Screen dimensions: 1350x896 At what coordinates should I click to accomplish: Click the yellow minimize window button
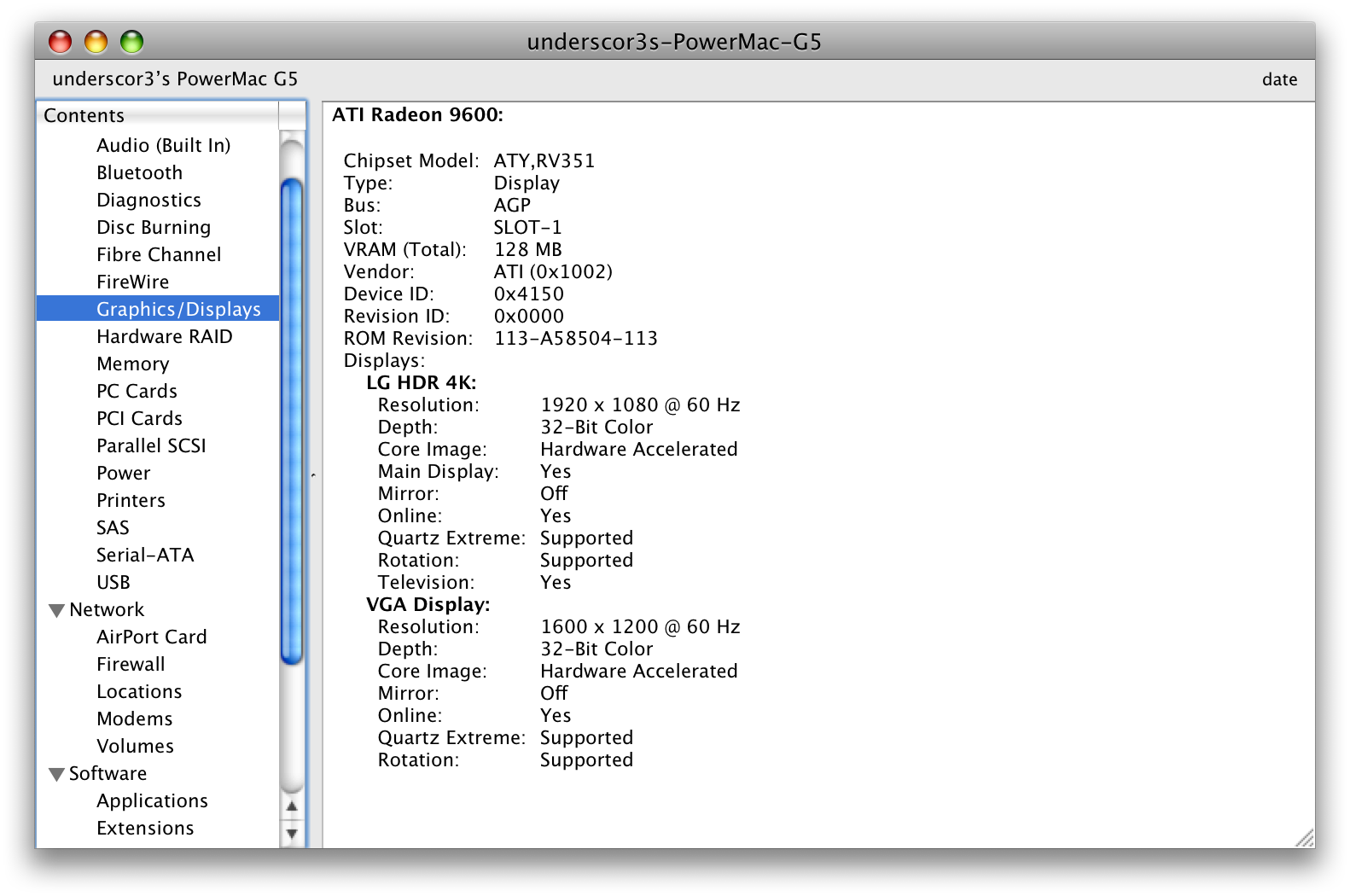[96, 41]
